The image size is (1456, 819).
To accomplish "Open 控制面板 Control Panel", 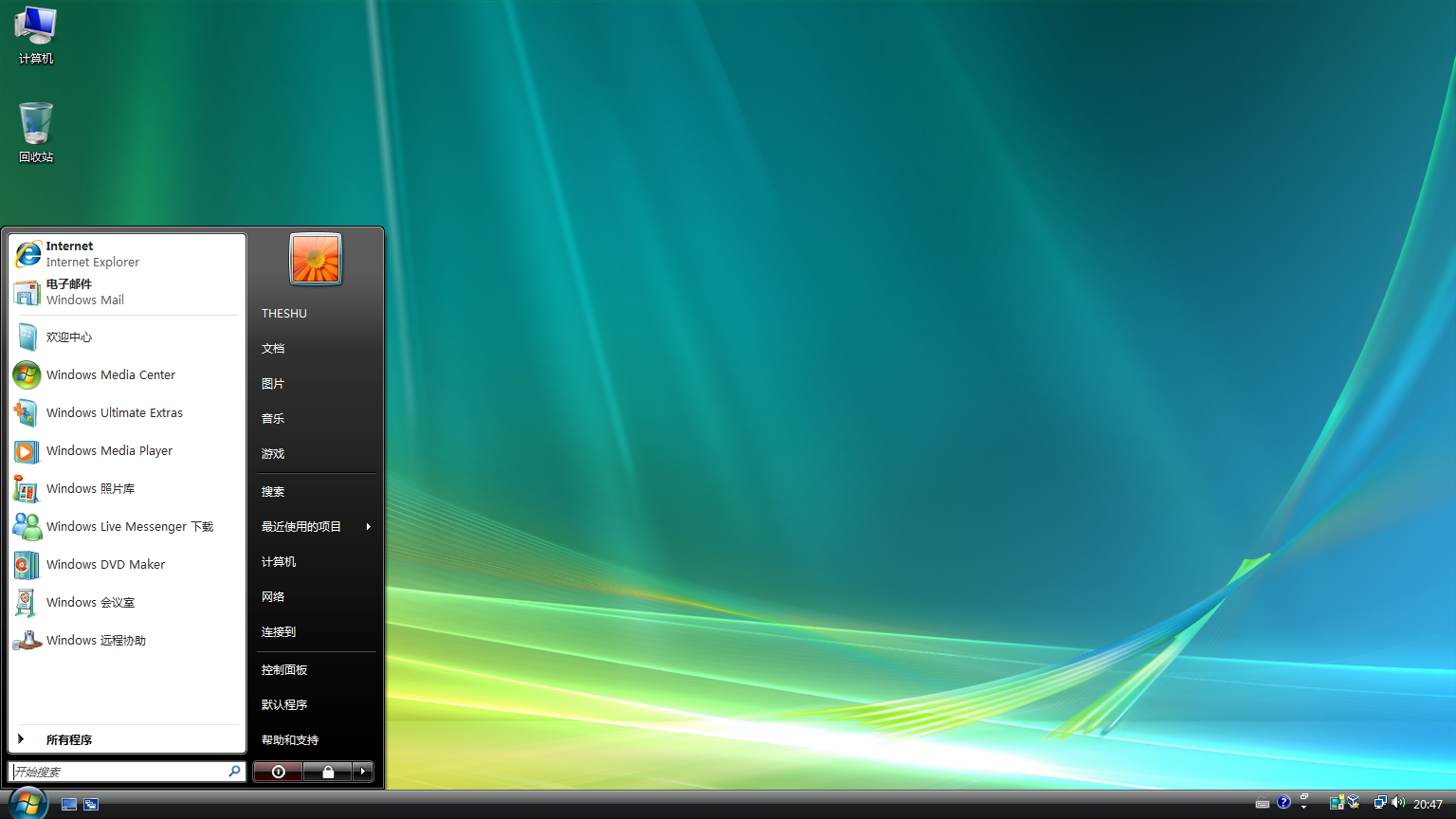I will tap(316, 669).
